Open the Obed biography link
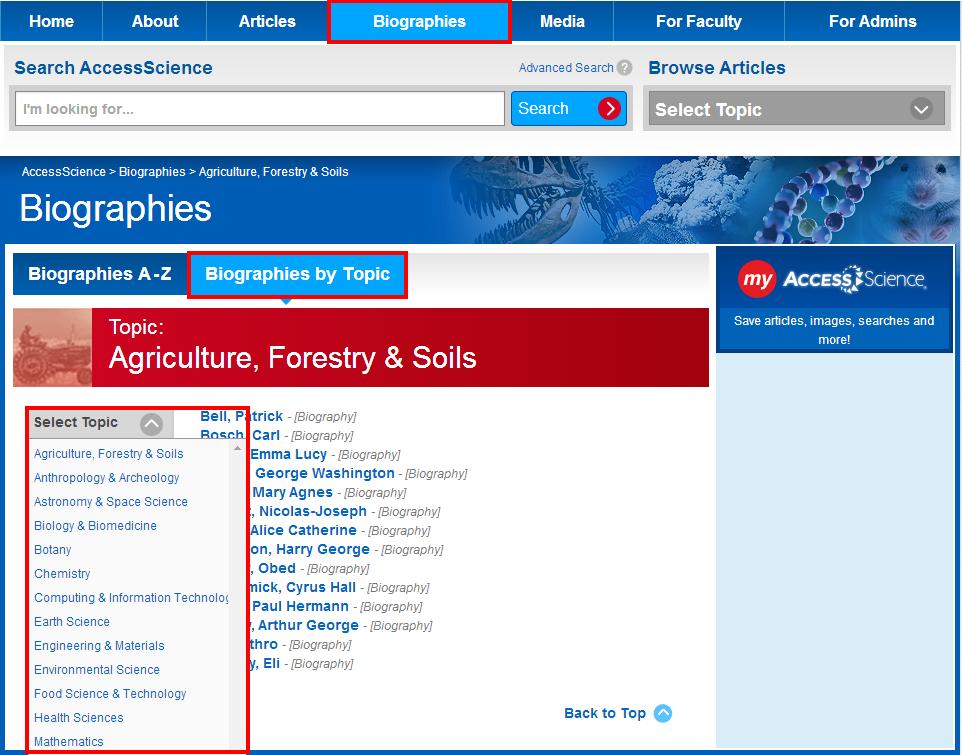This screenshot has width=962, height=755. pyautogui.click(x=272, y=568)
